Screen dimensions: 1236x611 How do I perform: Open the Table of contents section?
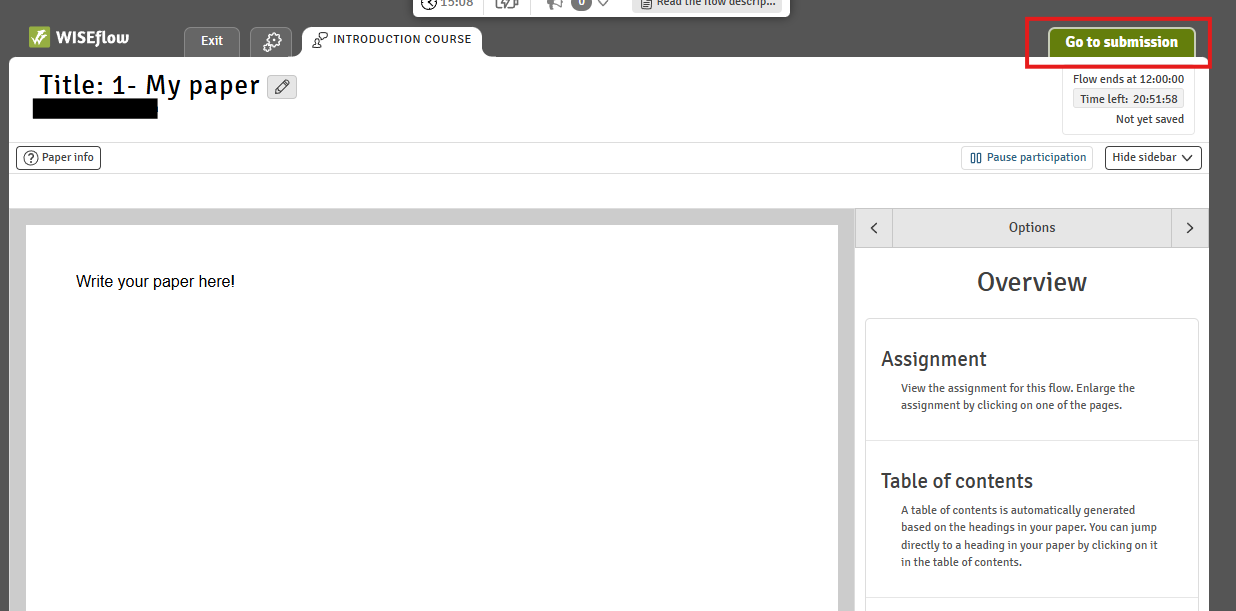(x=1032, y=519)
